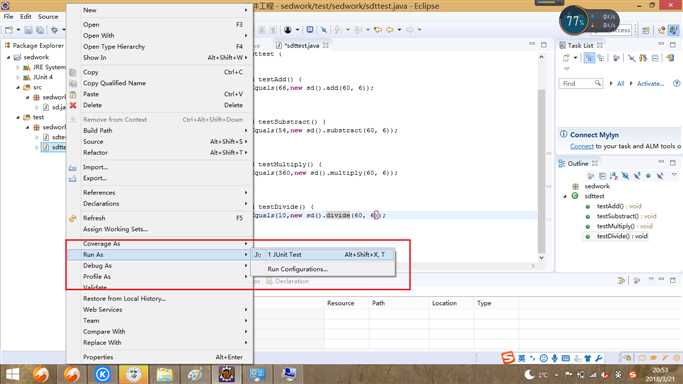Expand JRE System Library node
This screenshot has height=384, width=683.
pyautogui.click(x=18, y=67)
